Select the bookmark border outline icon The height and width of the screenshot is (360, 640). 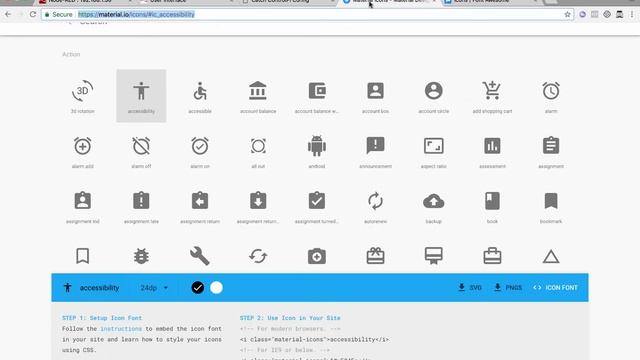(82, 256)
